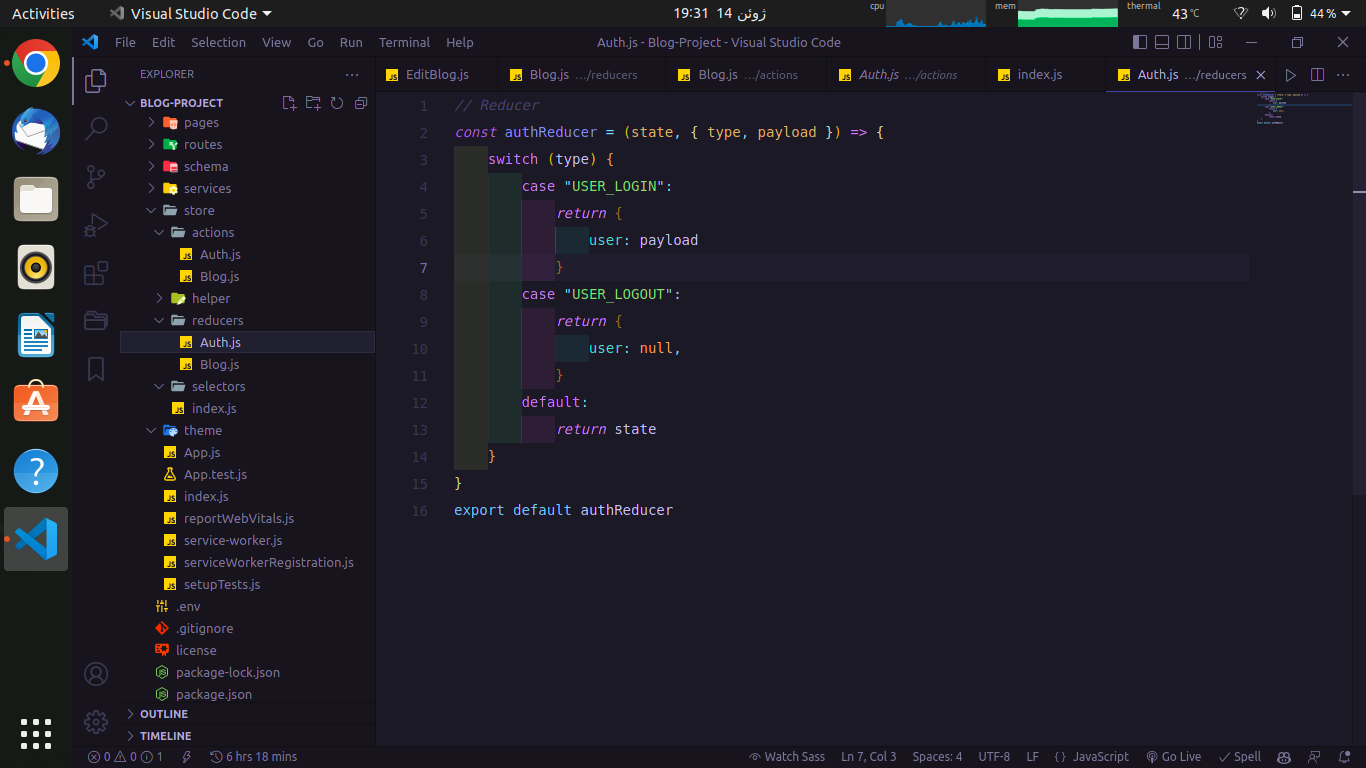The height and width of the screenshot is (768, 1366).
Task: Open the Extensions view
Action: 96,272
